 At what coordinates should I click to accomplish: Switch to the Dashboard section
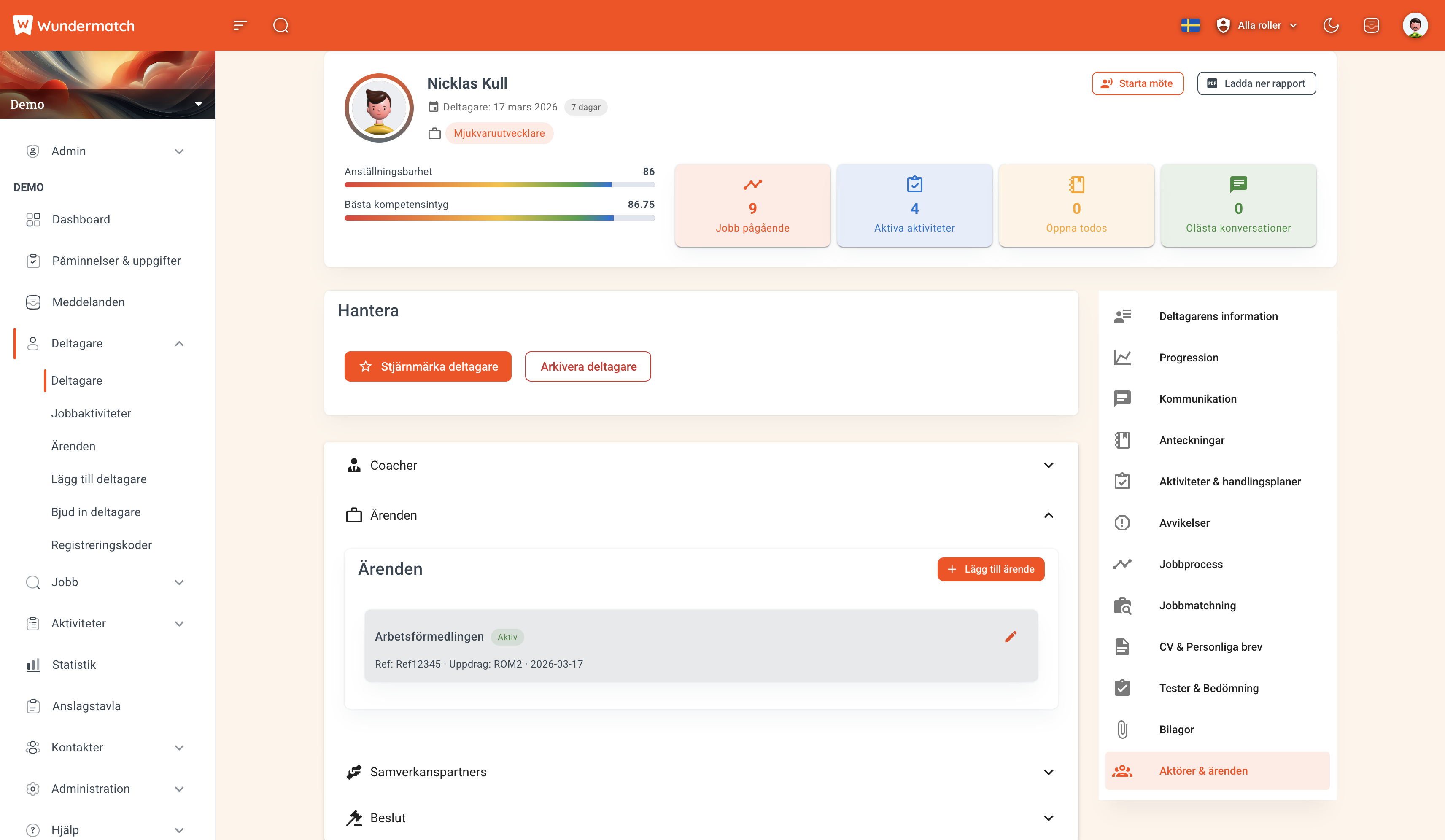pos(81,219)
